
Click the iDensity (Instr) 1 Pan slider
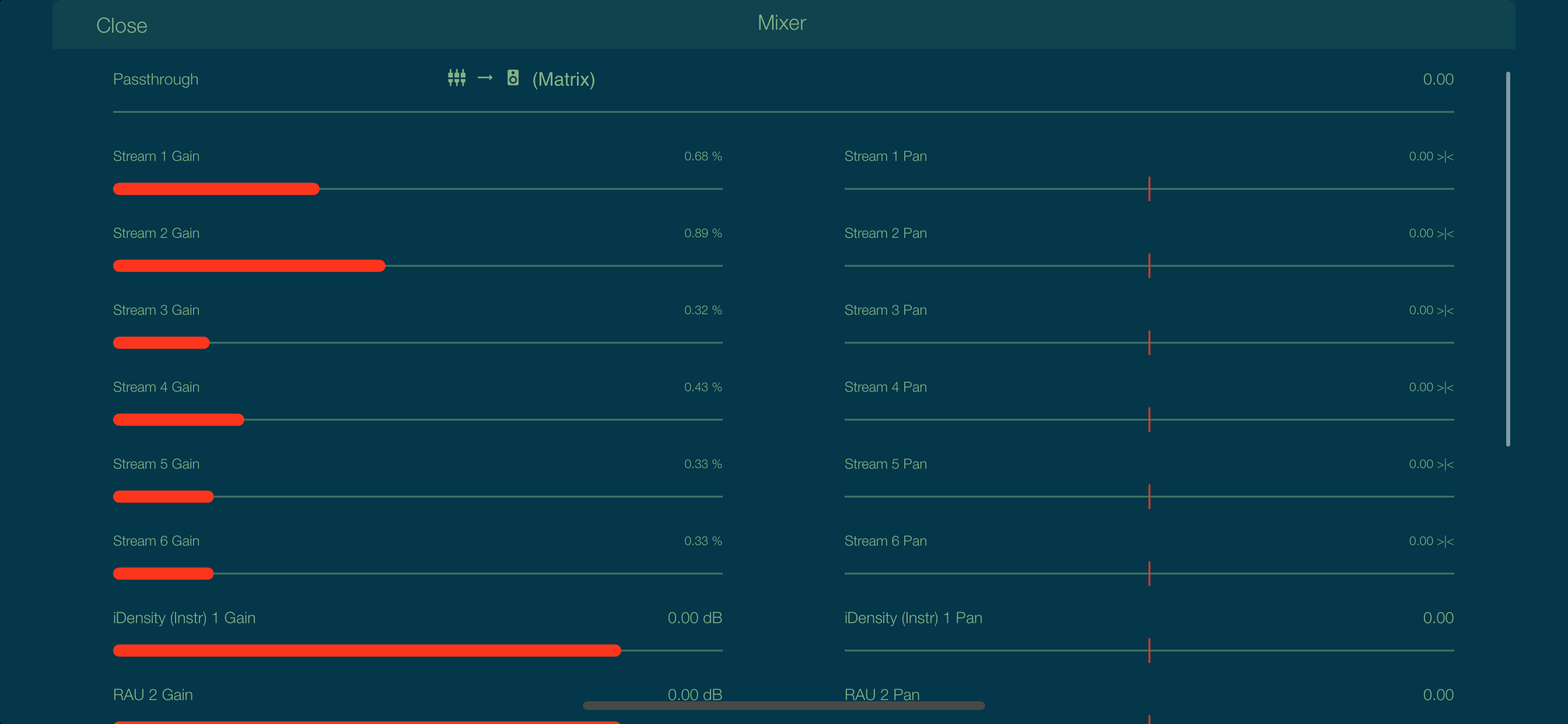coord(1149,651)
